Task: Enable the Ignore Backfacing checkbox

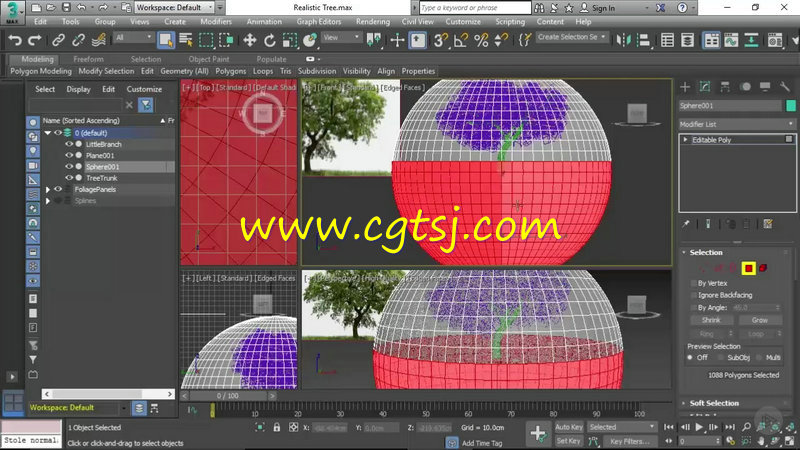Action: [693, 295]
